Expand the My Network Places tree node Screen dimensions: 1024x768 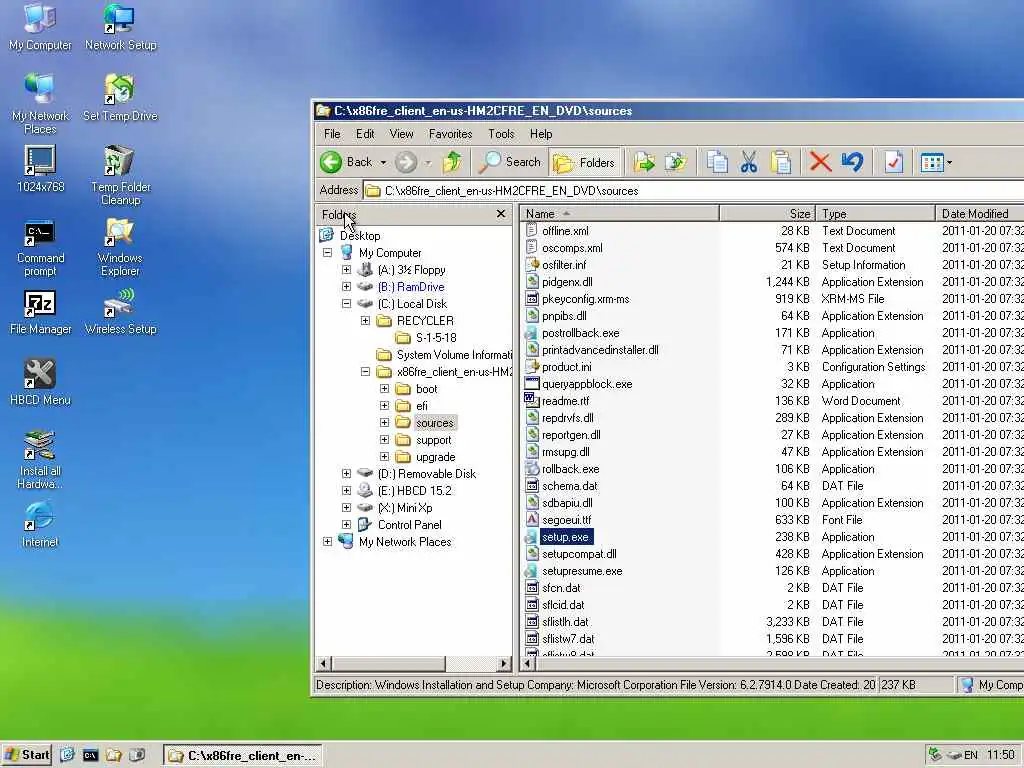tap(328, 541)
